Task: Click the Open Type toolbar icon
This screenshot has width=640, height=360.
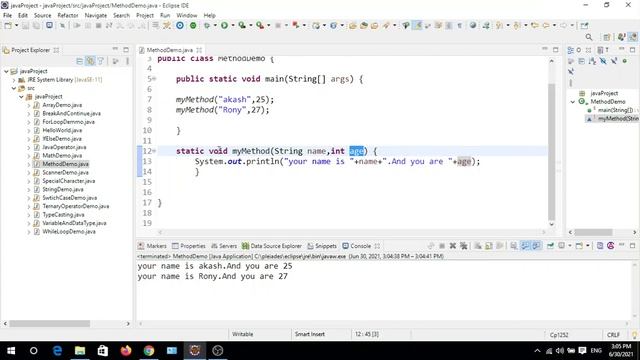Action: click(353, 25)
